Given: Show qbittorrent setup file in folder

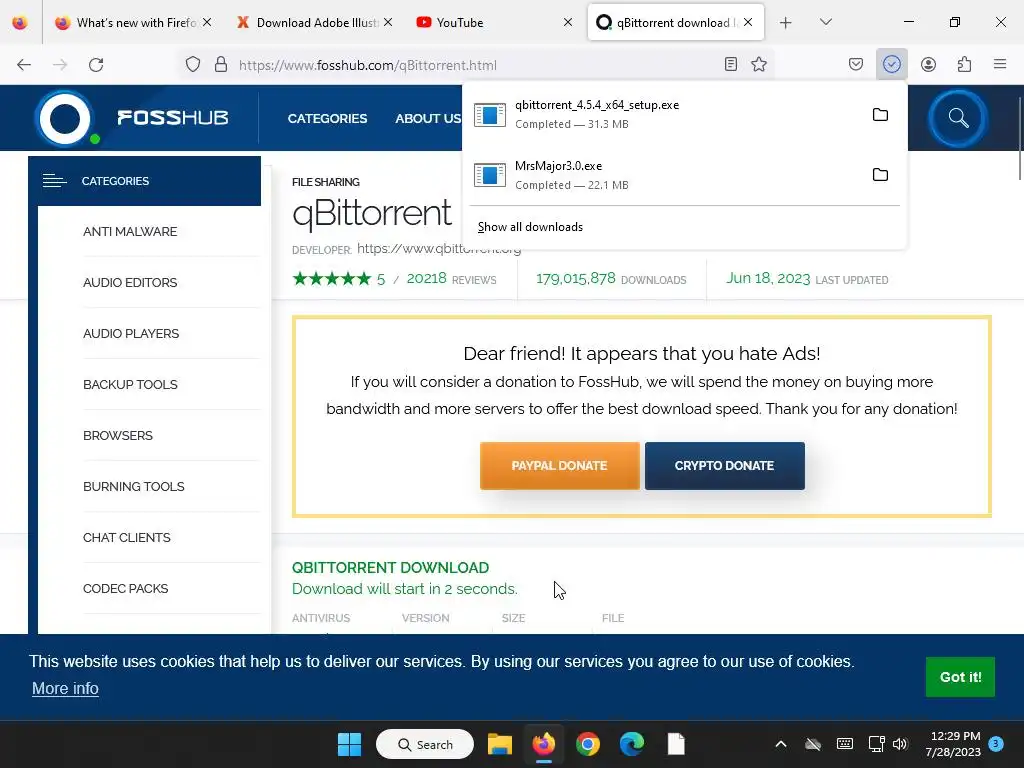Looking at the screenshot, I should tap(880, 115).
